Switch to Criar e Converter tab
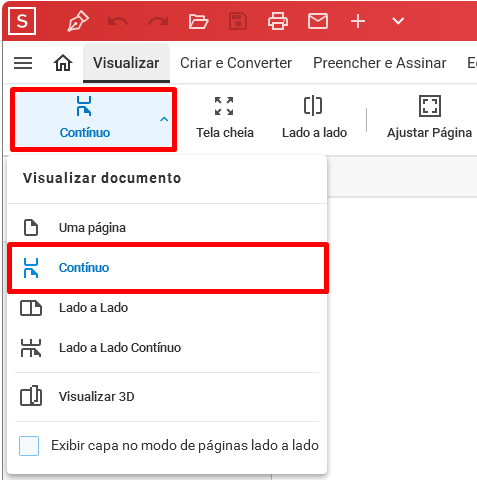 pyautogui.click(x=236, y=63)
